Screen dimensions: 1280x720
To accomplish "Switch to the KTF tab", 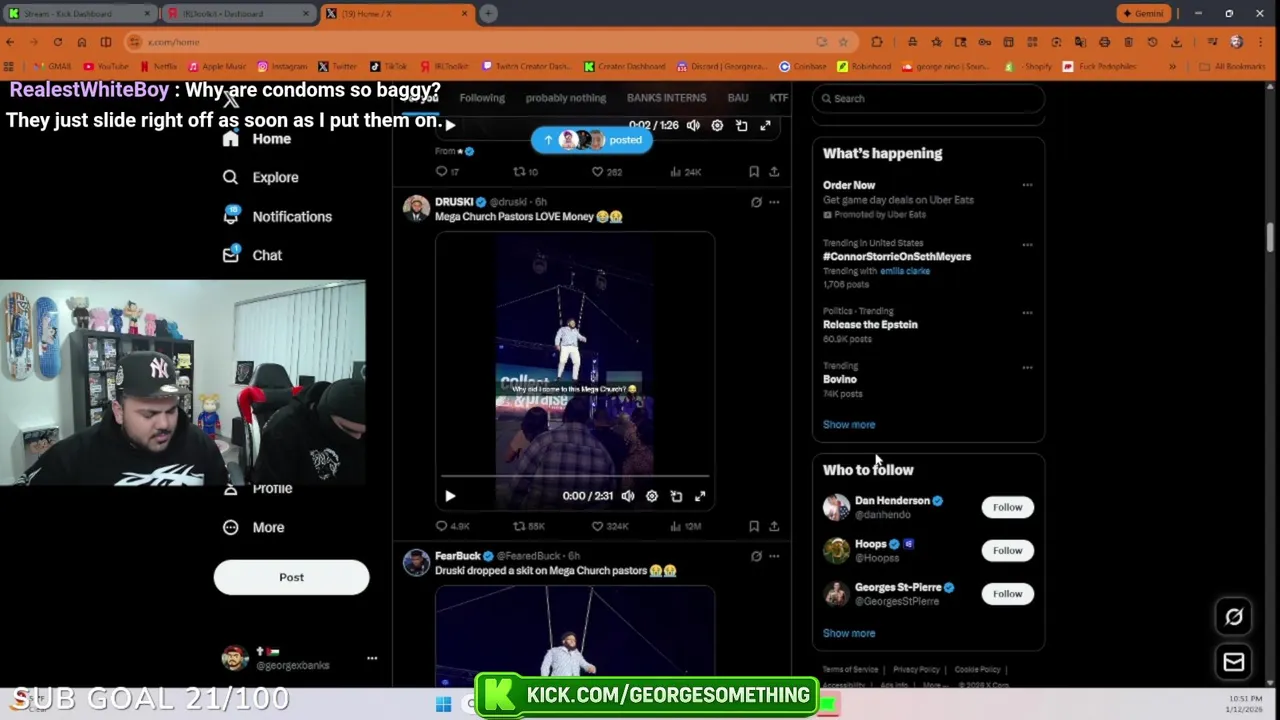I will pyautogui.click(x=778, y=98).
